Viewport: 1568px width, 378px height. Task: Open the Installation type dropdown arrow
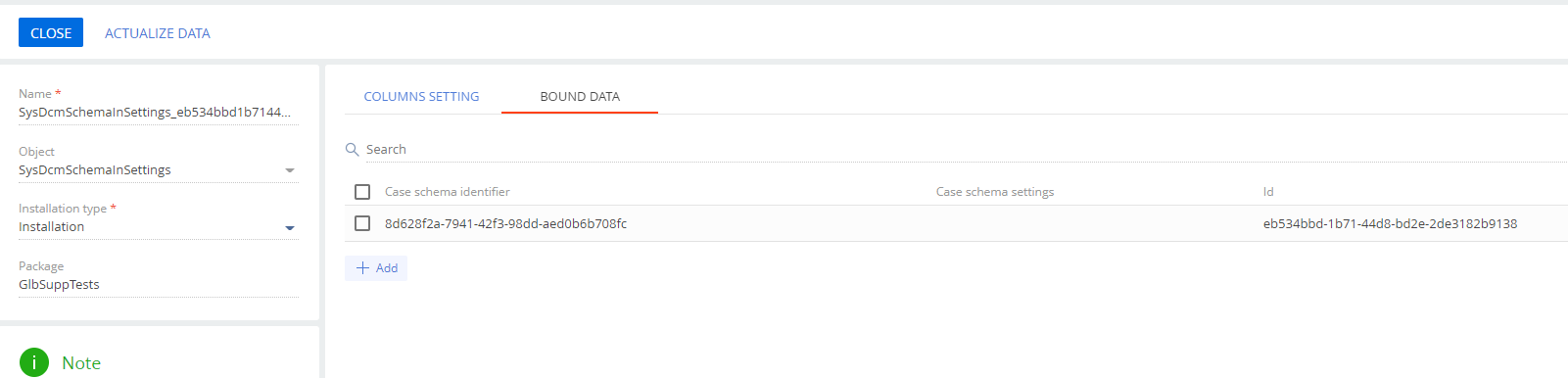pyautogui.click(x=289, y=228)
